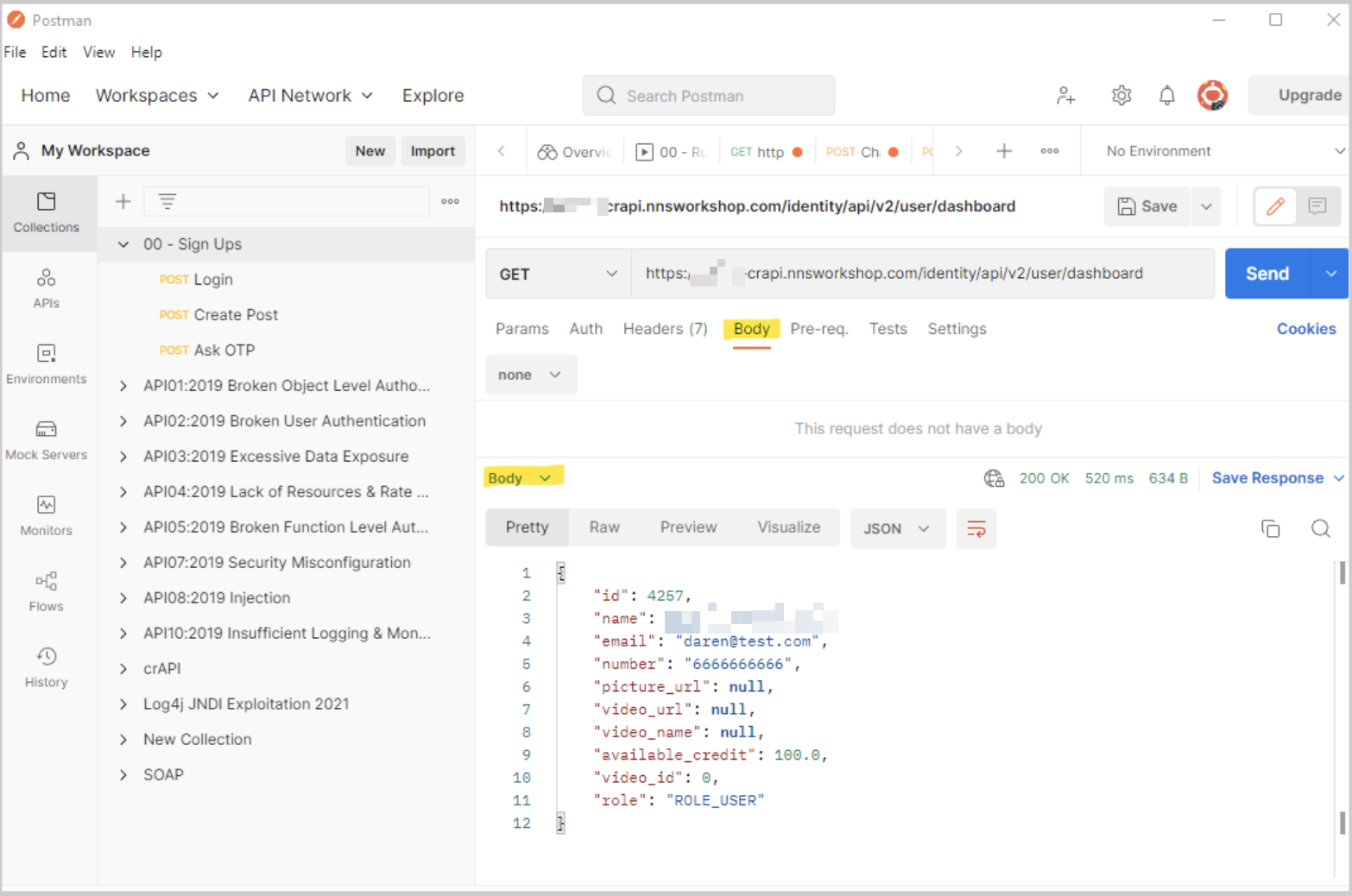
Task: Click the Import button
Action: click(433, 151)
